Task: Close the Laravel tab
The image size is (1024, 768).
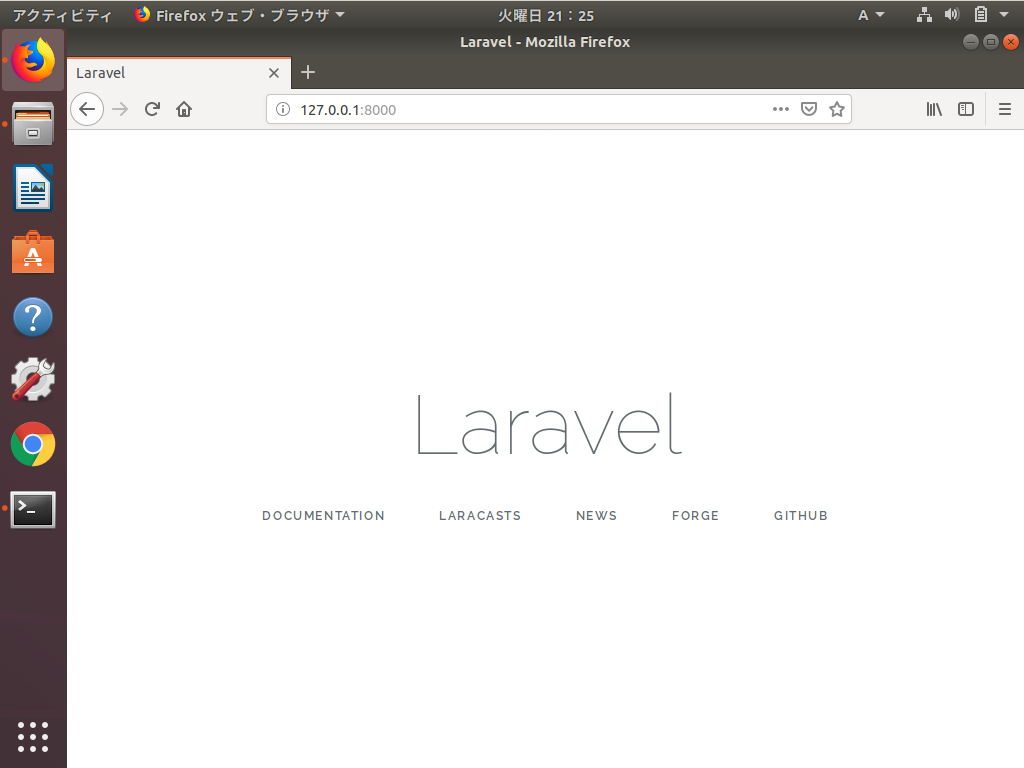Action: (x=274, y=72)
